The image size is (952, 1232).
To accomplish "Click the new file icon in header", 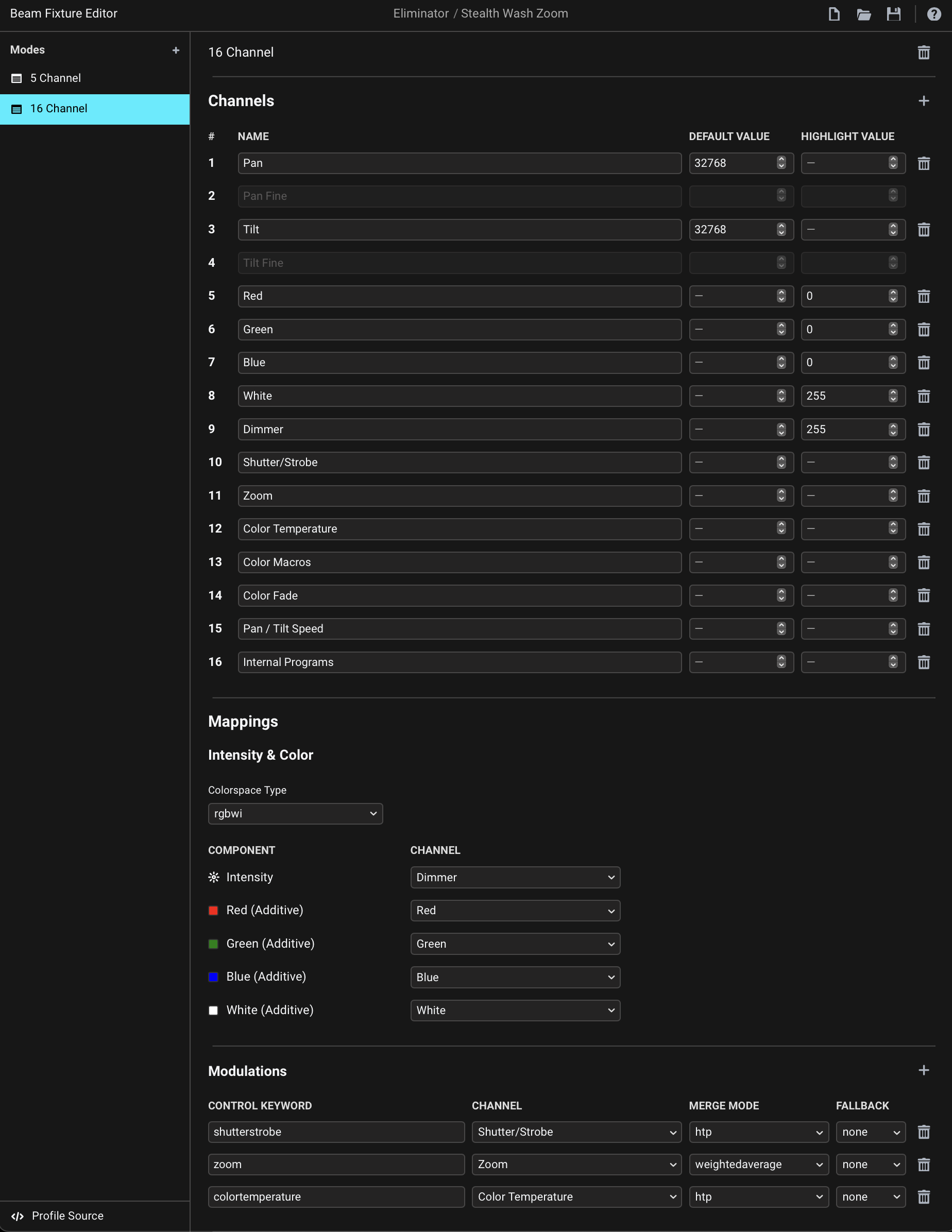I will pyautogui.click(x=834, y=14).
